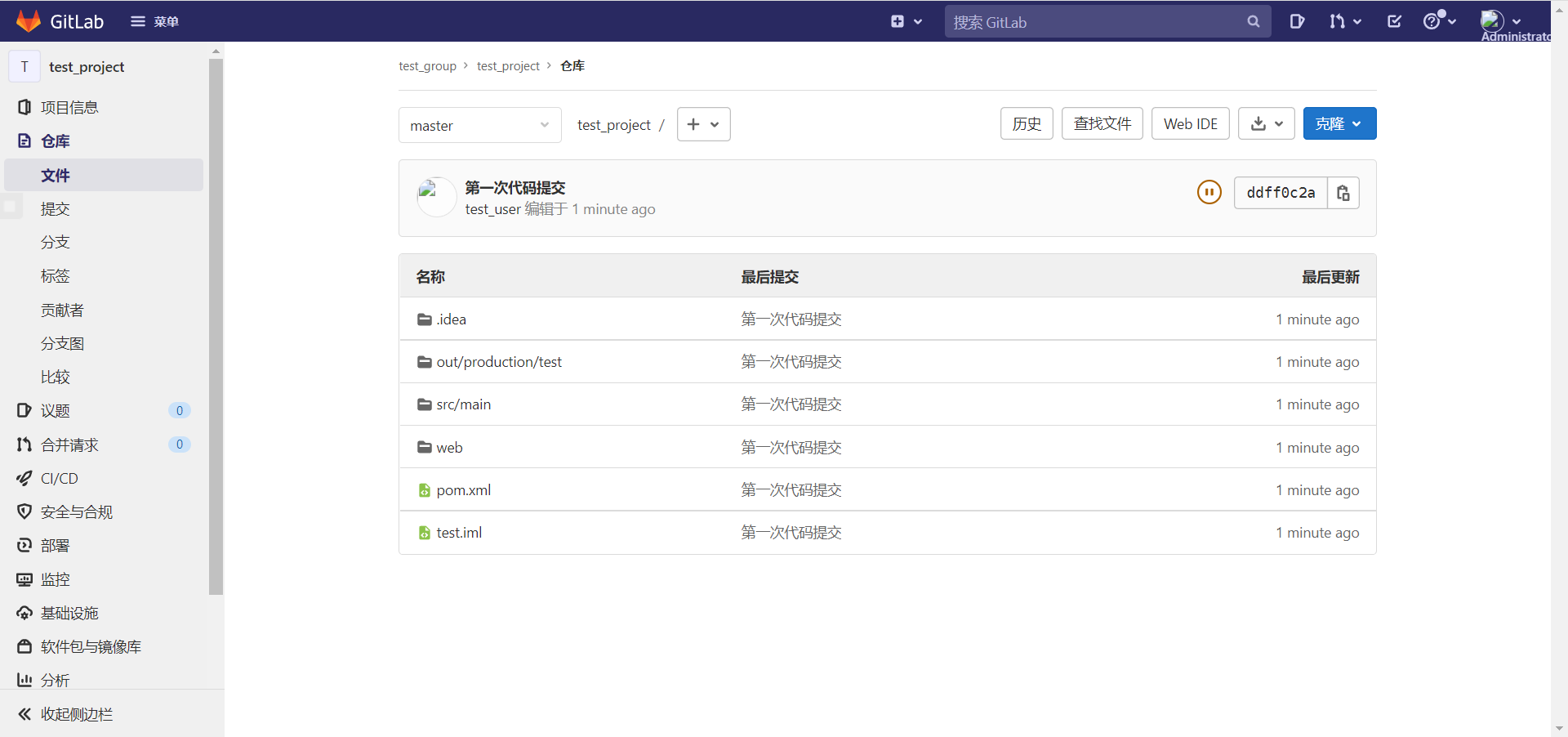Click the pipeline paused status icon
The height and width of the screenshot is (737, 1568).
tap(1209, 192)
